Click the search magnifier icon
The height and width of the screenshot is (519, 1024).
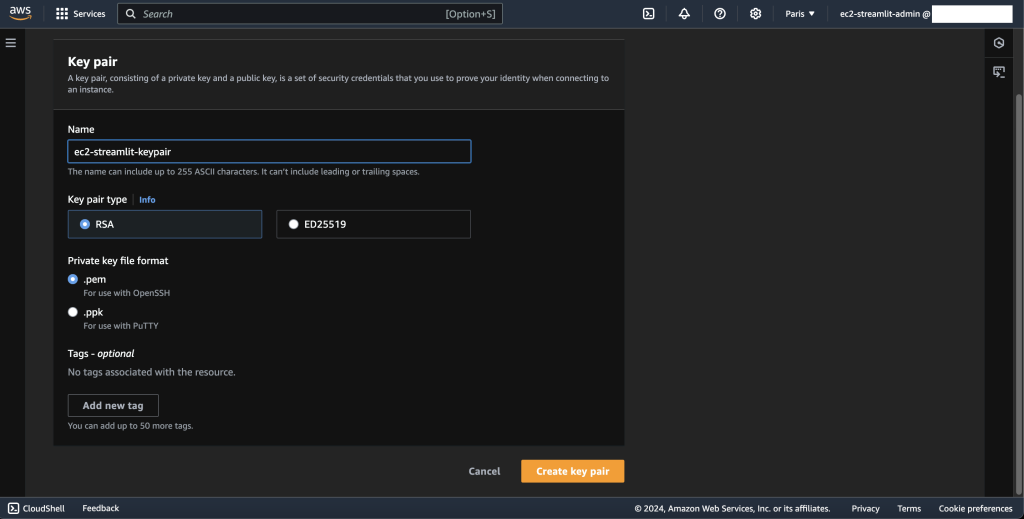(x=131, y=14)
